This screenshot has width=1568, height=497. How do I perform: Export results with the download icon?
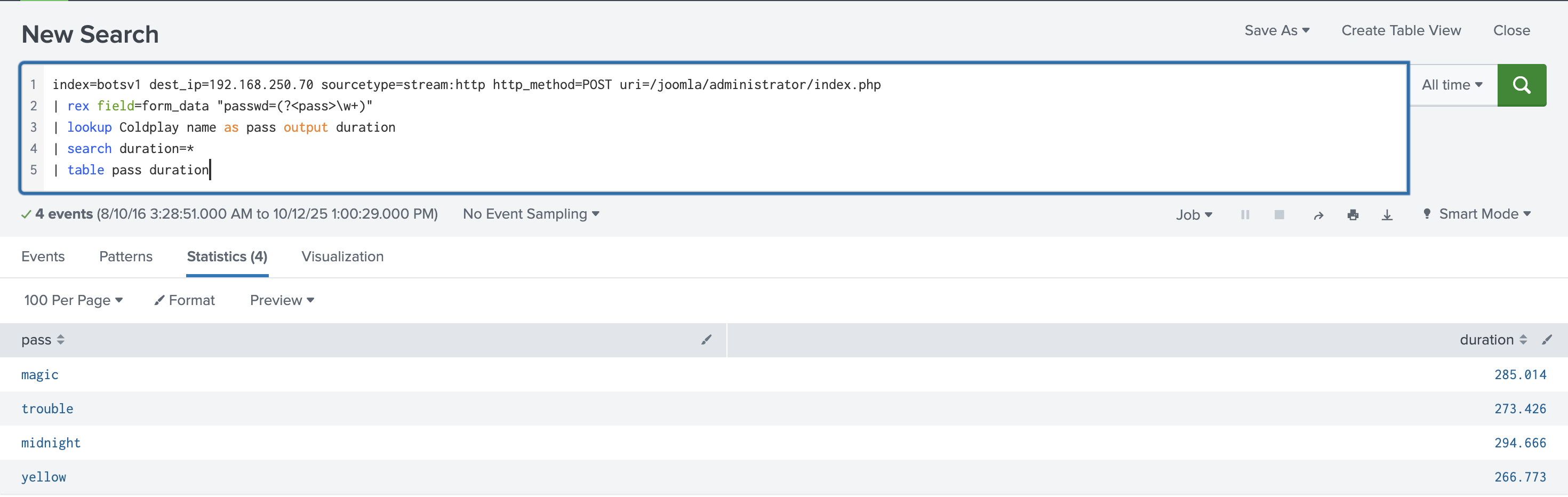click(1387, 215)
